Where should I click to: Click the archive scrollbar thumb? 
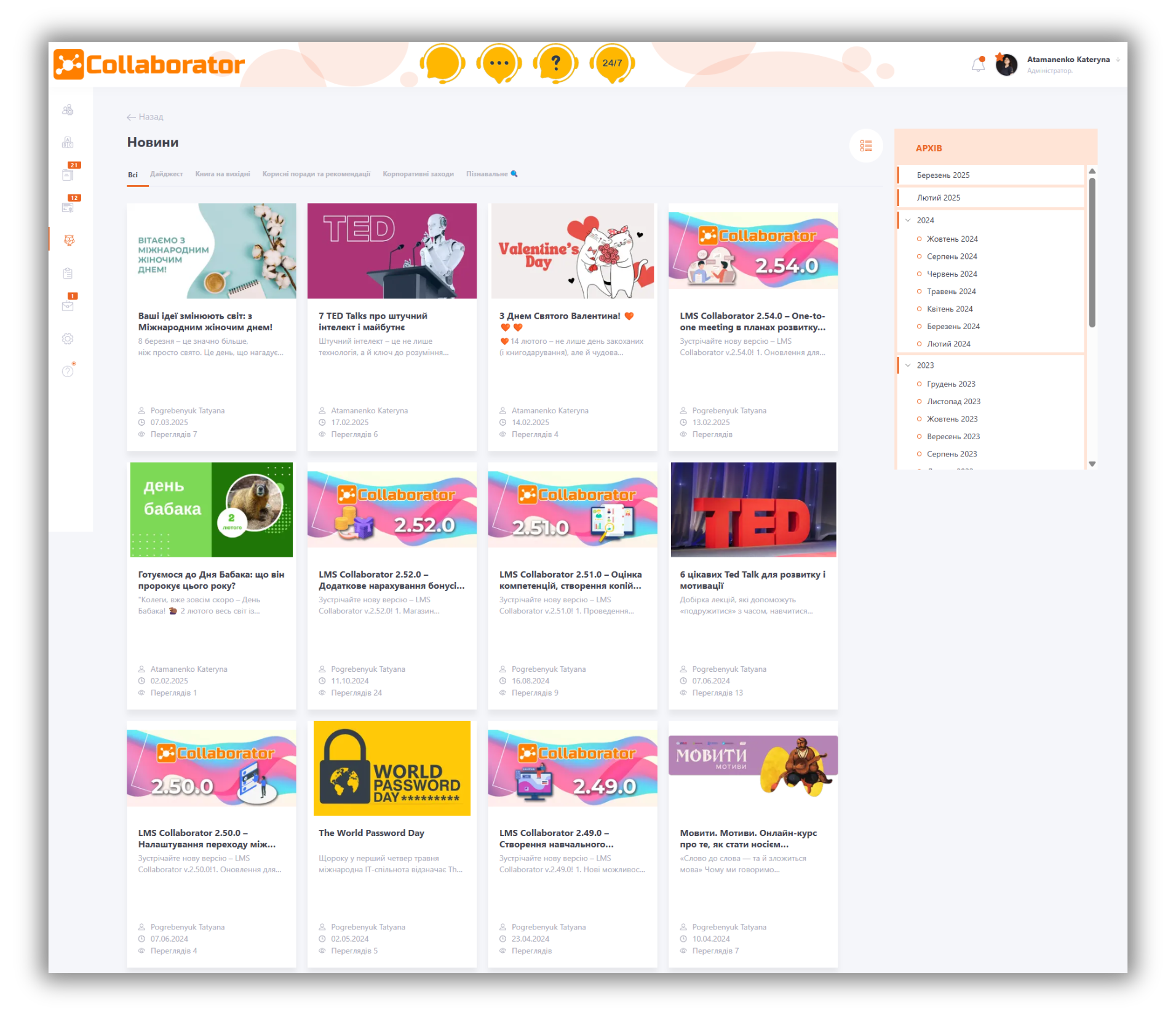1092,252
